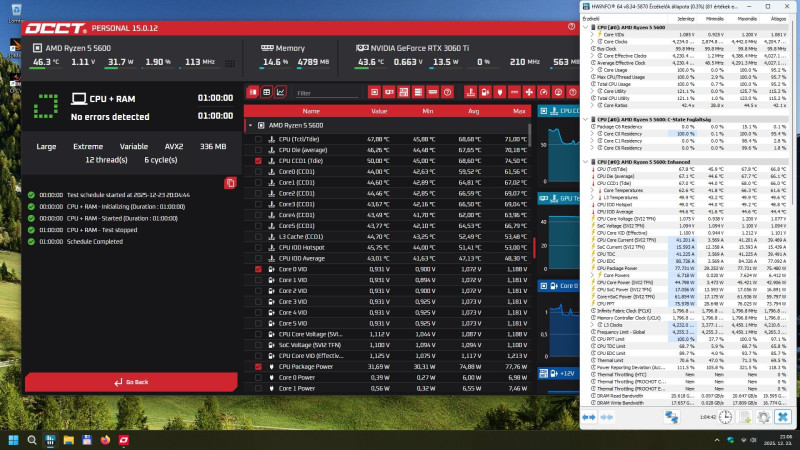800x450 pixels.
Task: Launch Firefox from the taskbar
Action: (105, 440)
